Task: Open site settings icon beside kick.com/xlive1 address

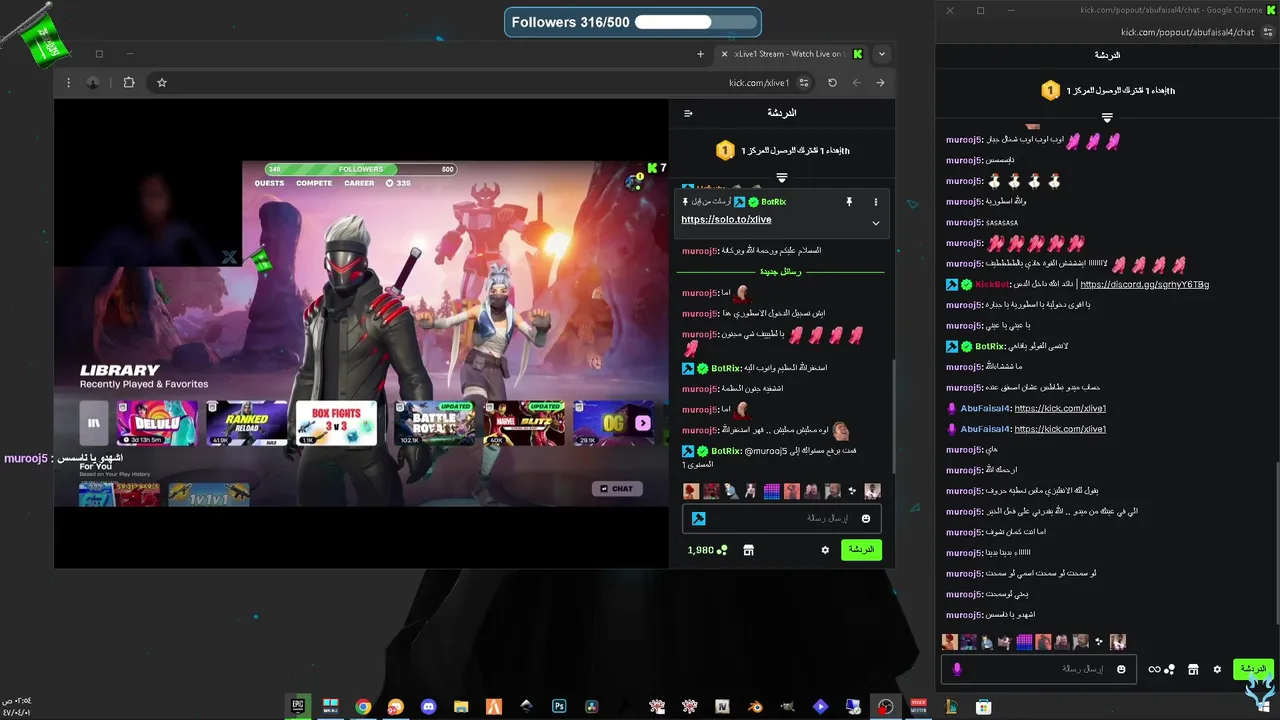Action: tap(804, 83)
